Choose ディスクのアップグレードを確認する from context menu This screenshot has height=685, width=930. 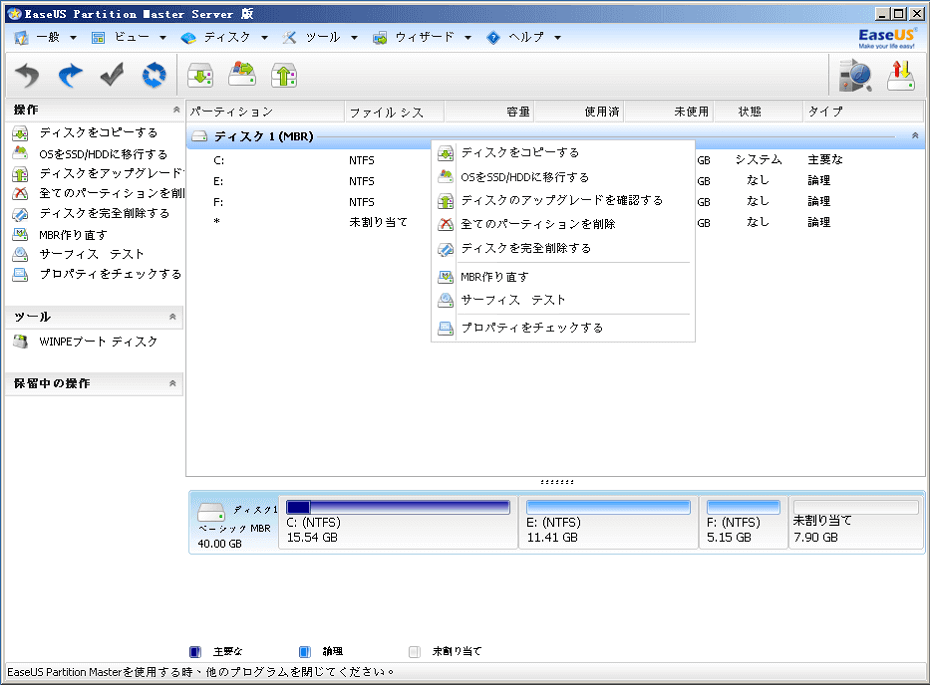point(562,200)
